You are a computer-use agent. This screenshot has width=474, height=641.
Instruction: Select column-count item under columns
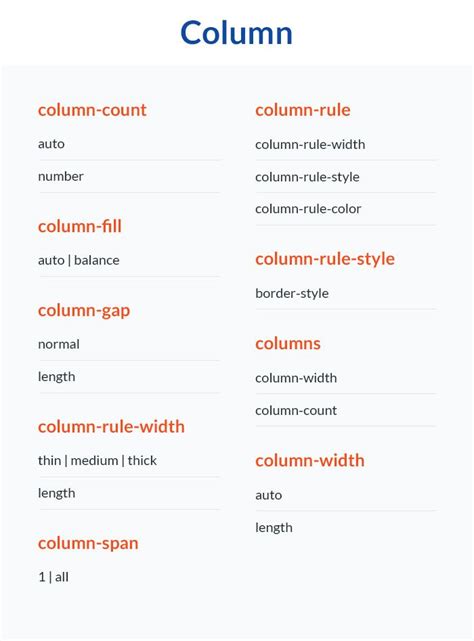click(x=296, y=410)
